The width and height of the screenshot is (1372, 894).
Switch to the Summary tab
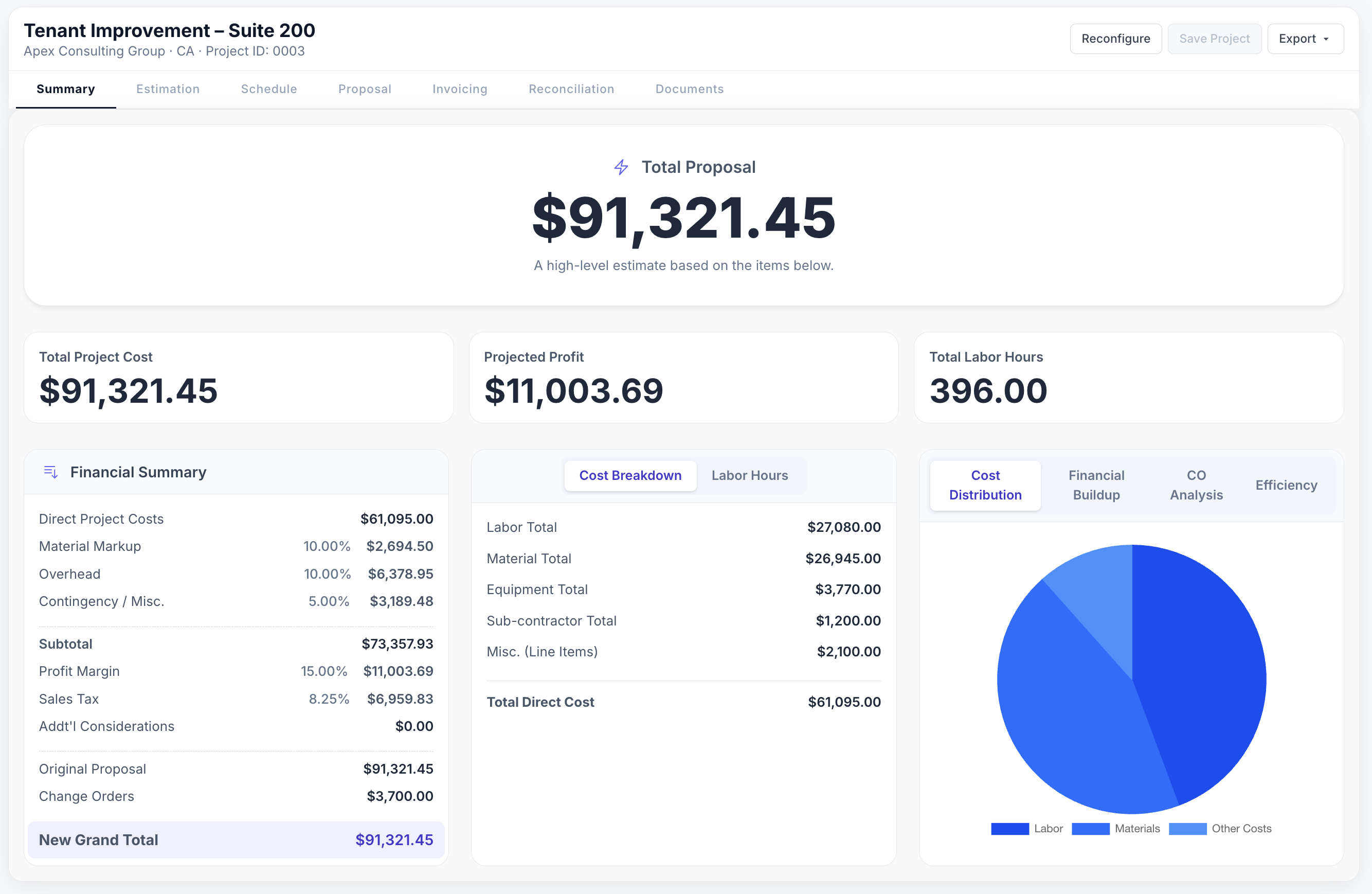pos(66,89)
